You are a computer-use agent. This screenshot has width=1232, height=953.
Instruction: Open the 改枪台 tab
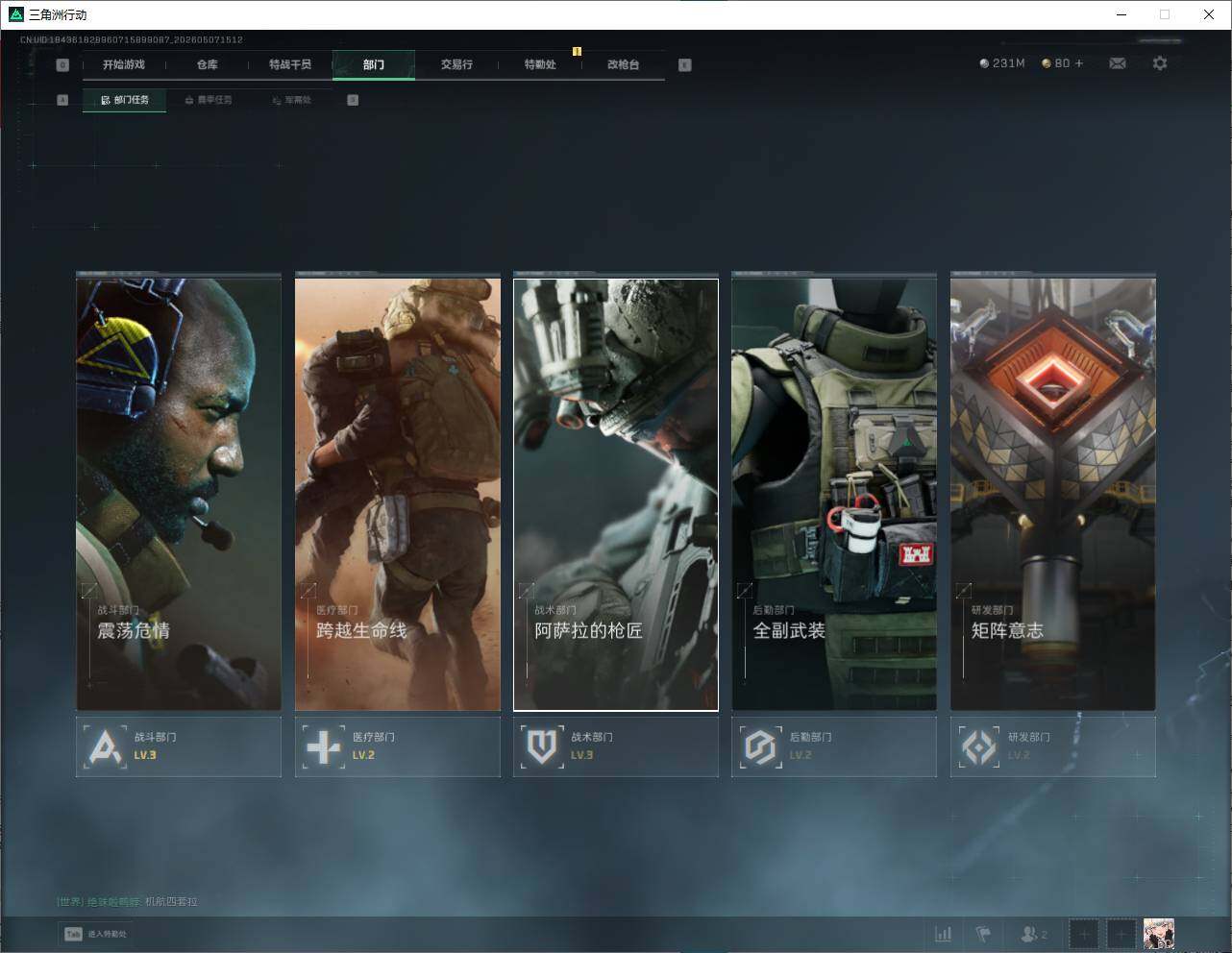[x=624, y=64]
